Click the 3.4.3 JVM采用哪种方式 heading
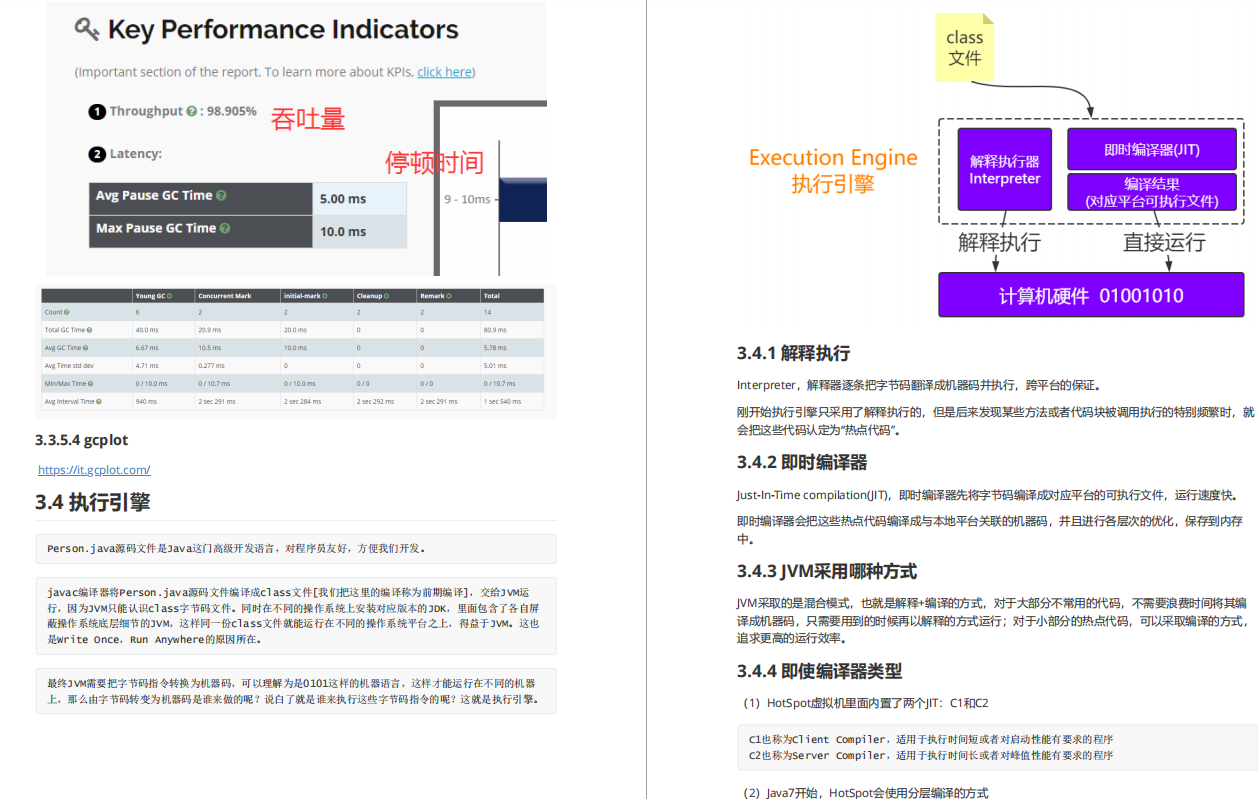Screen dimensions: 1258x799 coord(827,571)
